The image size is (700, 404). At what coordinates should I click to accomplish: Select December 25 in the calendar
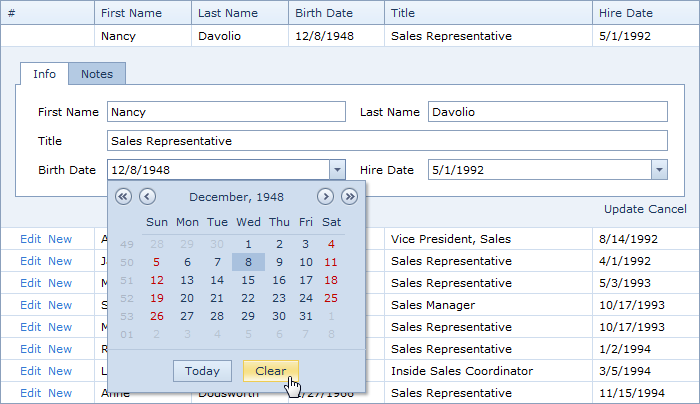coord(331,297)
